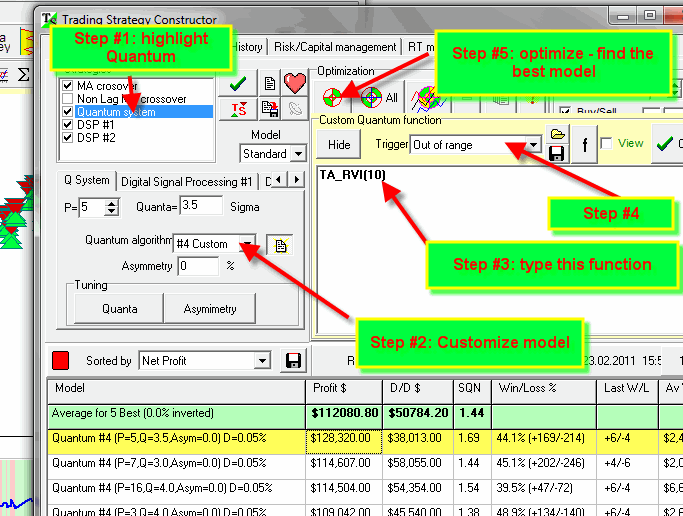Image resolution: width=683 pixels, height=516 pixels.
Task: Click the TS trading system icon
Action: pyautogui.click(x=239, y=110)
